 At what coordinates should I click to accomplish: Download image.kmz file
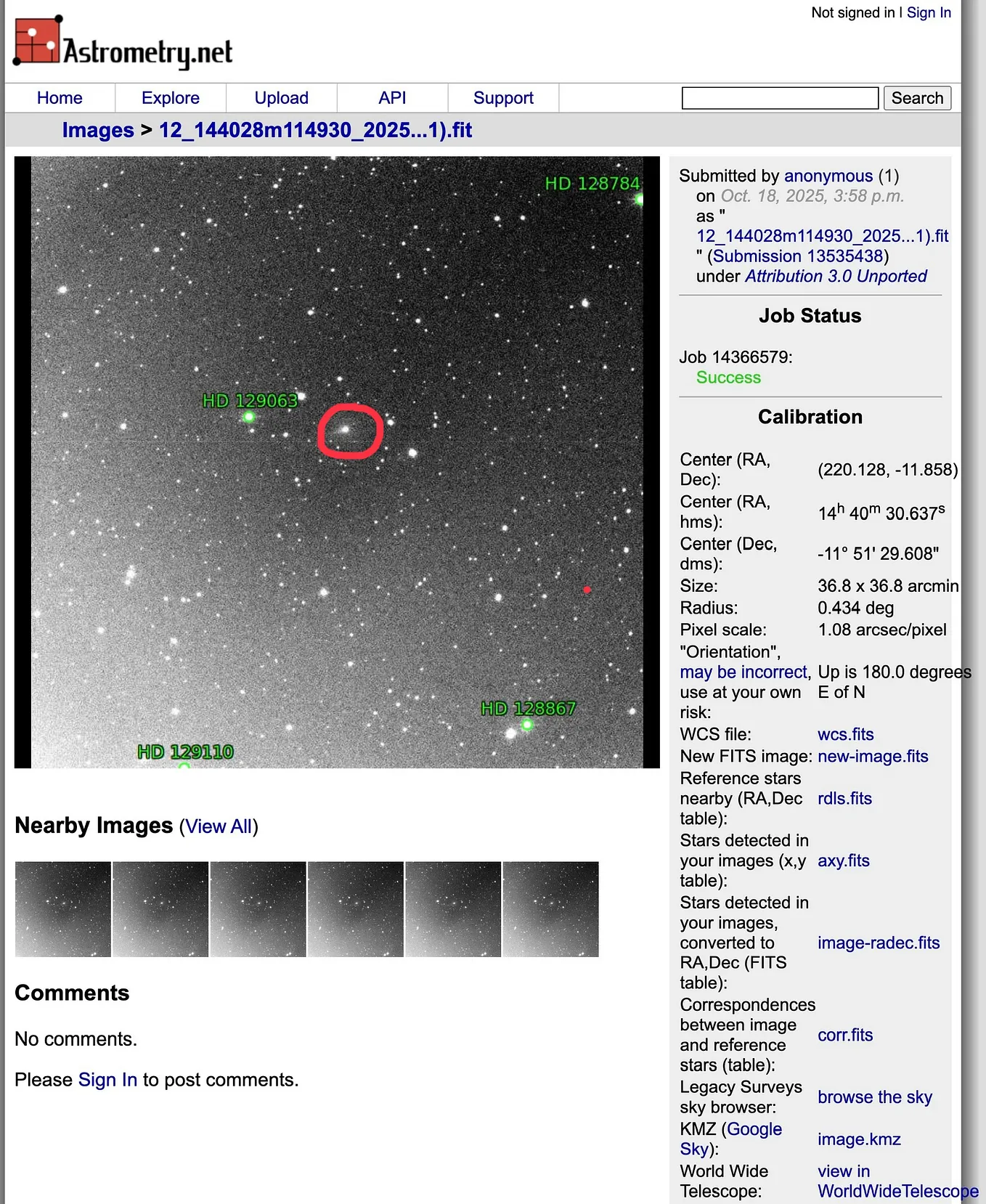tap(859, 1139)
